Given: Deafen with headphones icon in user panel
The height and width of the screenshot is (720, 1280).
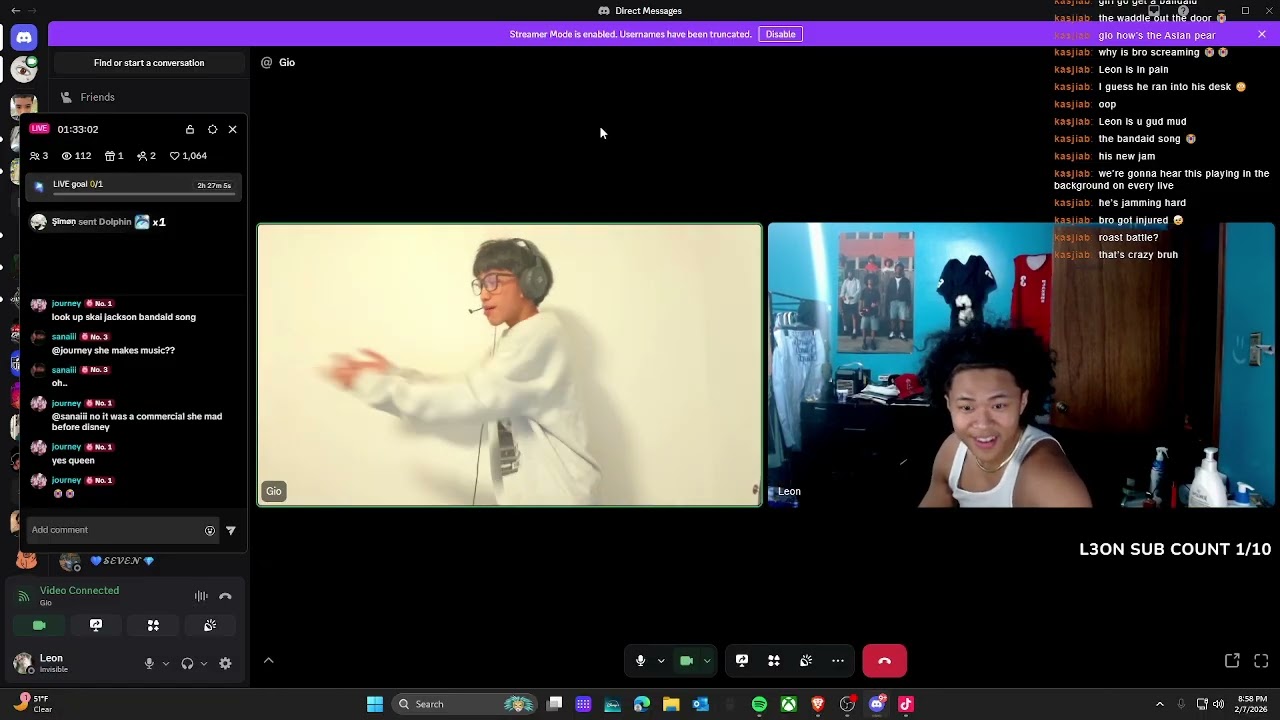Looking at the screenshot, I should click(x=187, y=663).
